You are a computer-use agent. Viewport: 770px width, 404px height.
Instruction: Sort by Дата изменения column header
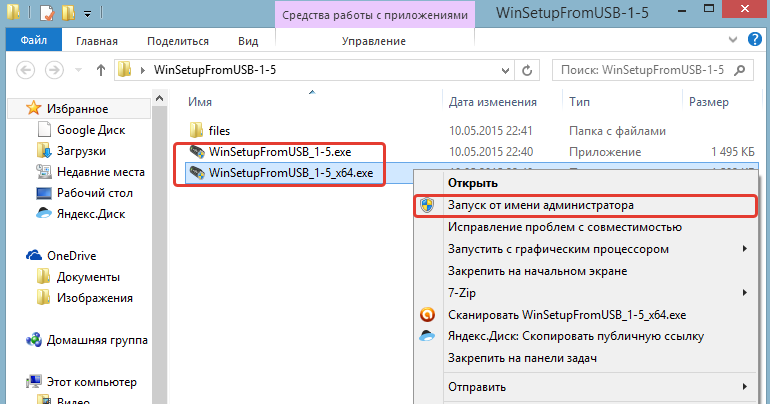[493, 102]
